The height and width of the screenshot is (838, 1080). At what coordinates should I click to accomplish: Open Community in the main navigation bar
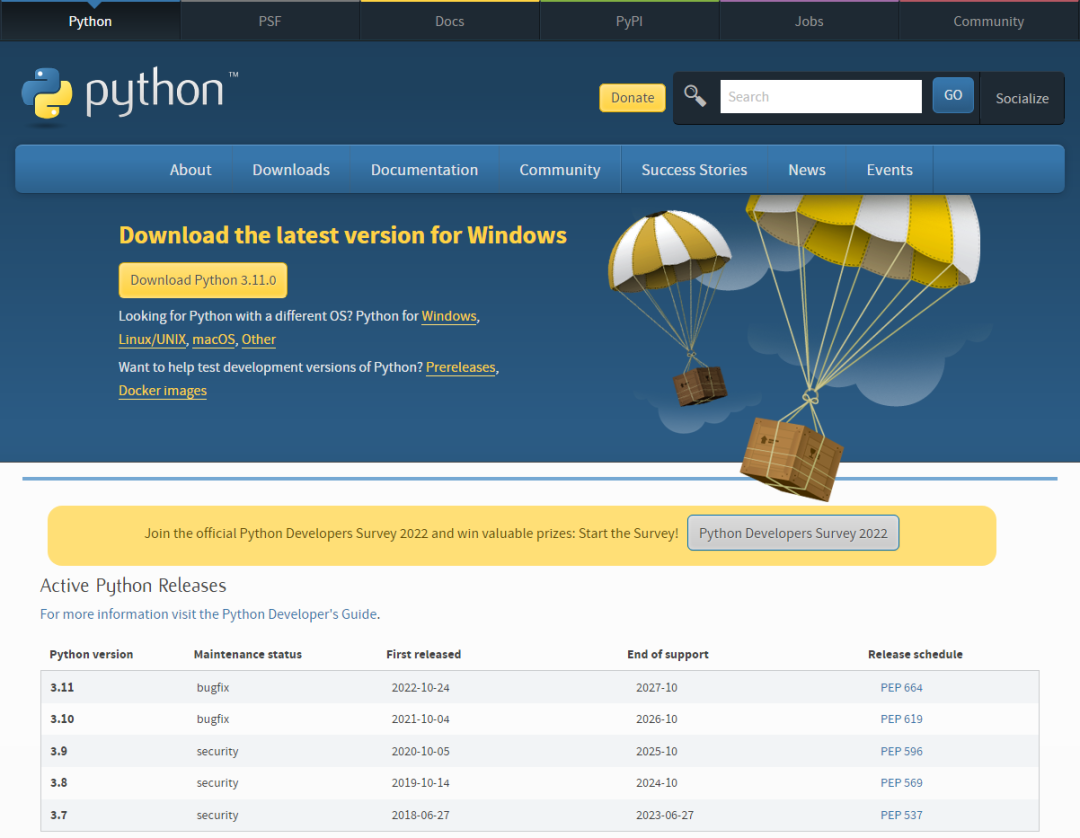coord(560,169)
